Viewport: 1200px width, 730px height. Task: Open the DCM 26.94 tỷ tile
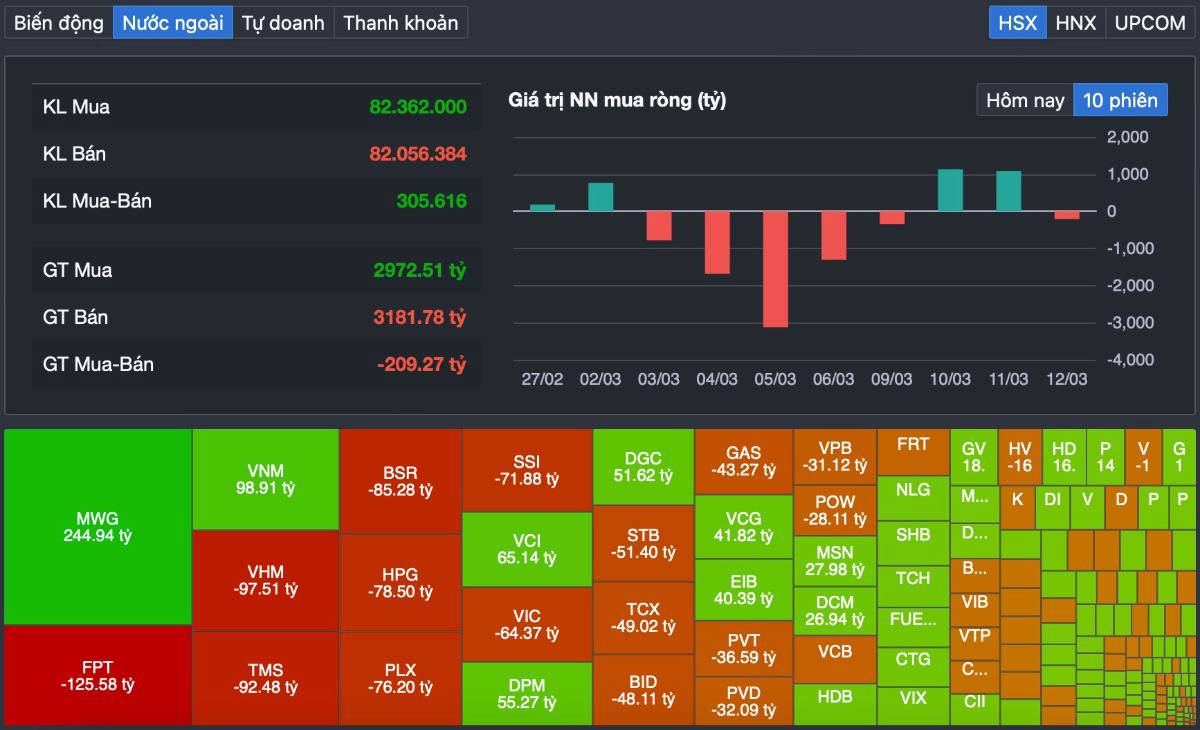pos(835,611)
